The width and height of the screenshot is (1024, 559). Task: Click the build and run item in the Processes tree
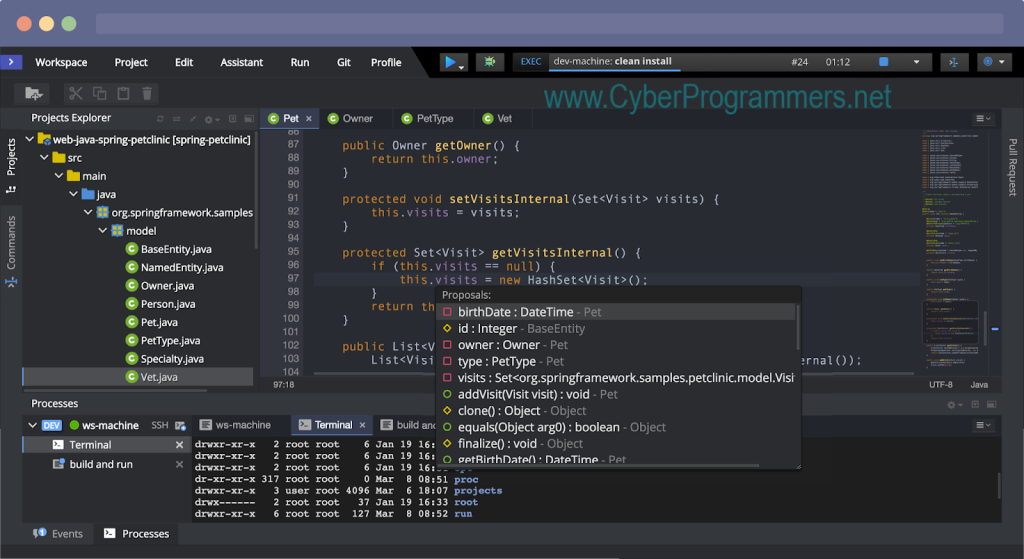point(101,464)
